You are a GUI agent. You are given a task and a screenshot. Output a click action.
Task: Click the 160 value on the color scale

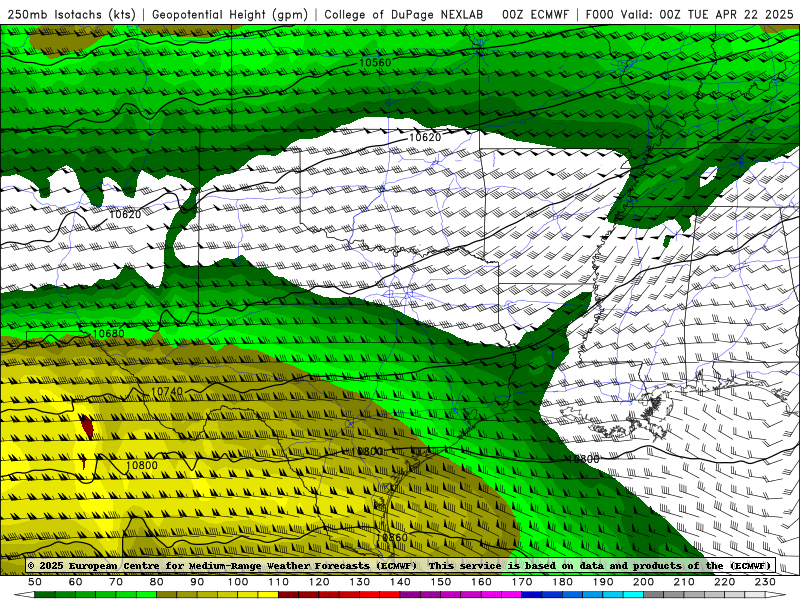tap(481, 582)
